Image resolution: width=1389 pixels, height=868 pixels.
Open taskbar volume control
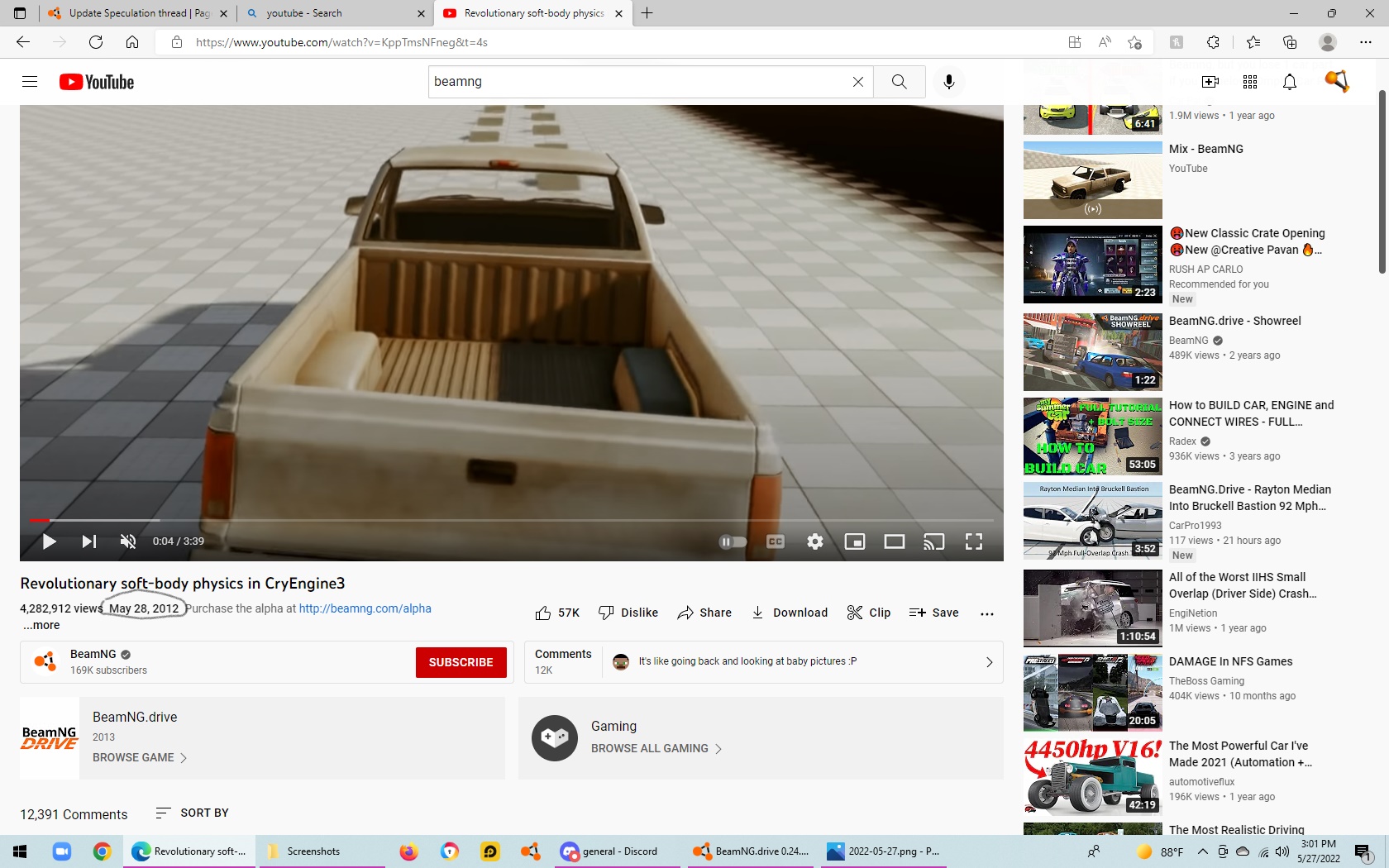(x=1282, y=851)
